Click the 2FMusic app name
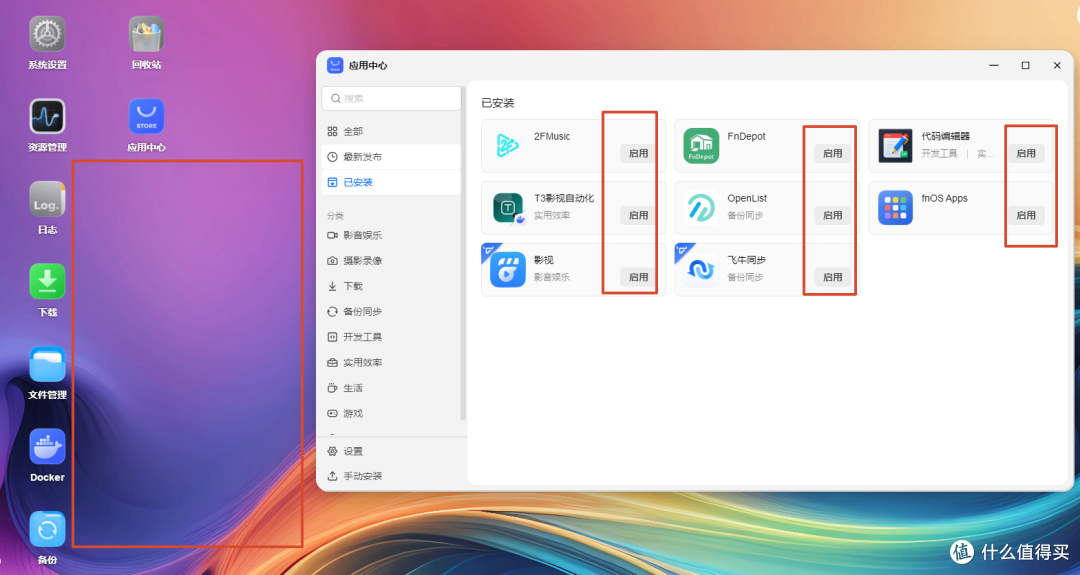 552,136
